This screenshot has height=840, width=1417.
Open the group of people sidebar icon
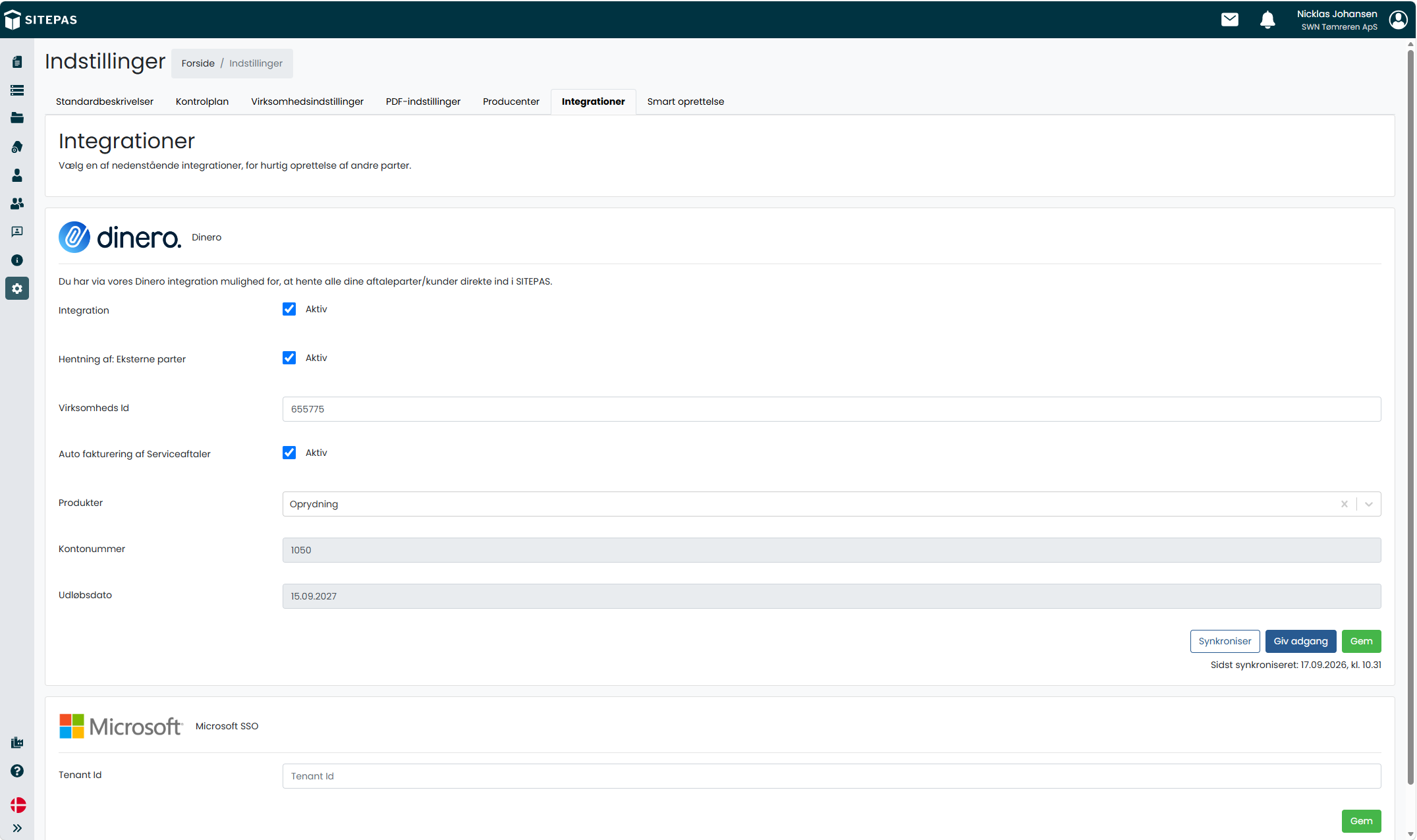[x=17, y=204]
